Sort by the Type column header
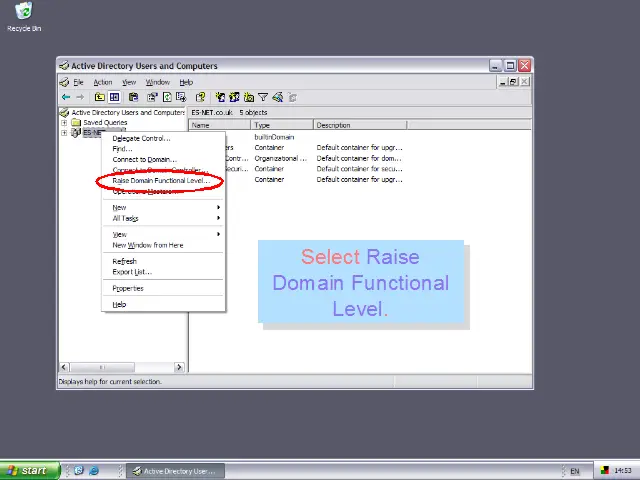This screenshot has width=640, height=480. tap(282, 125)
